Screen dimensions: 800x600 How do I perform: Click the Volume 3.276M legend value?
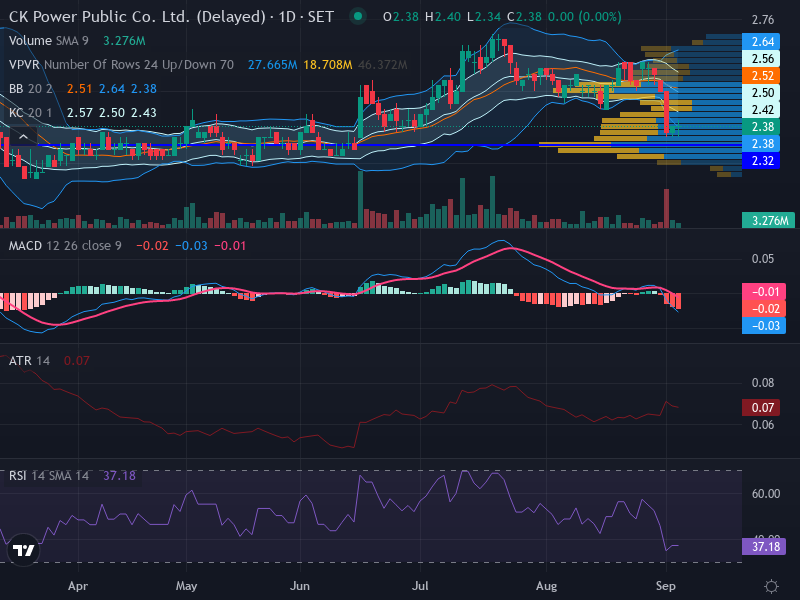[x=124, y=41]
